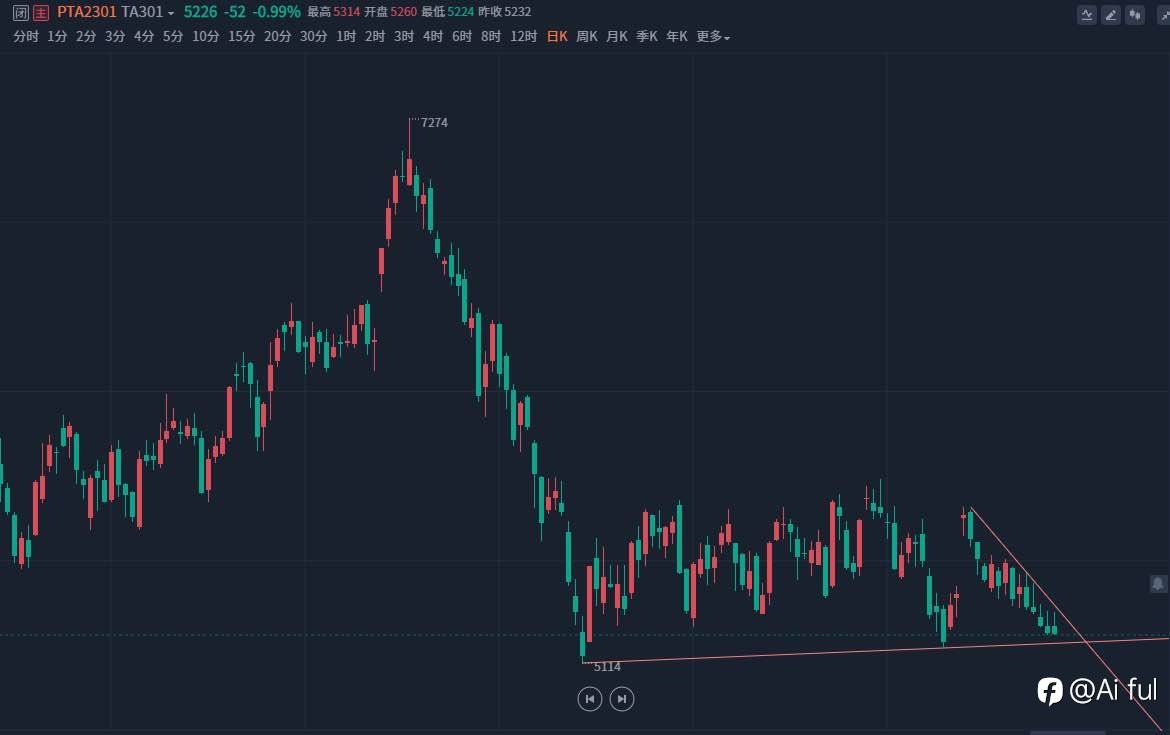This screenshot has height=735, width=1170.
Task: Click the -52 price change value
Action: (x=234, y=12)
